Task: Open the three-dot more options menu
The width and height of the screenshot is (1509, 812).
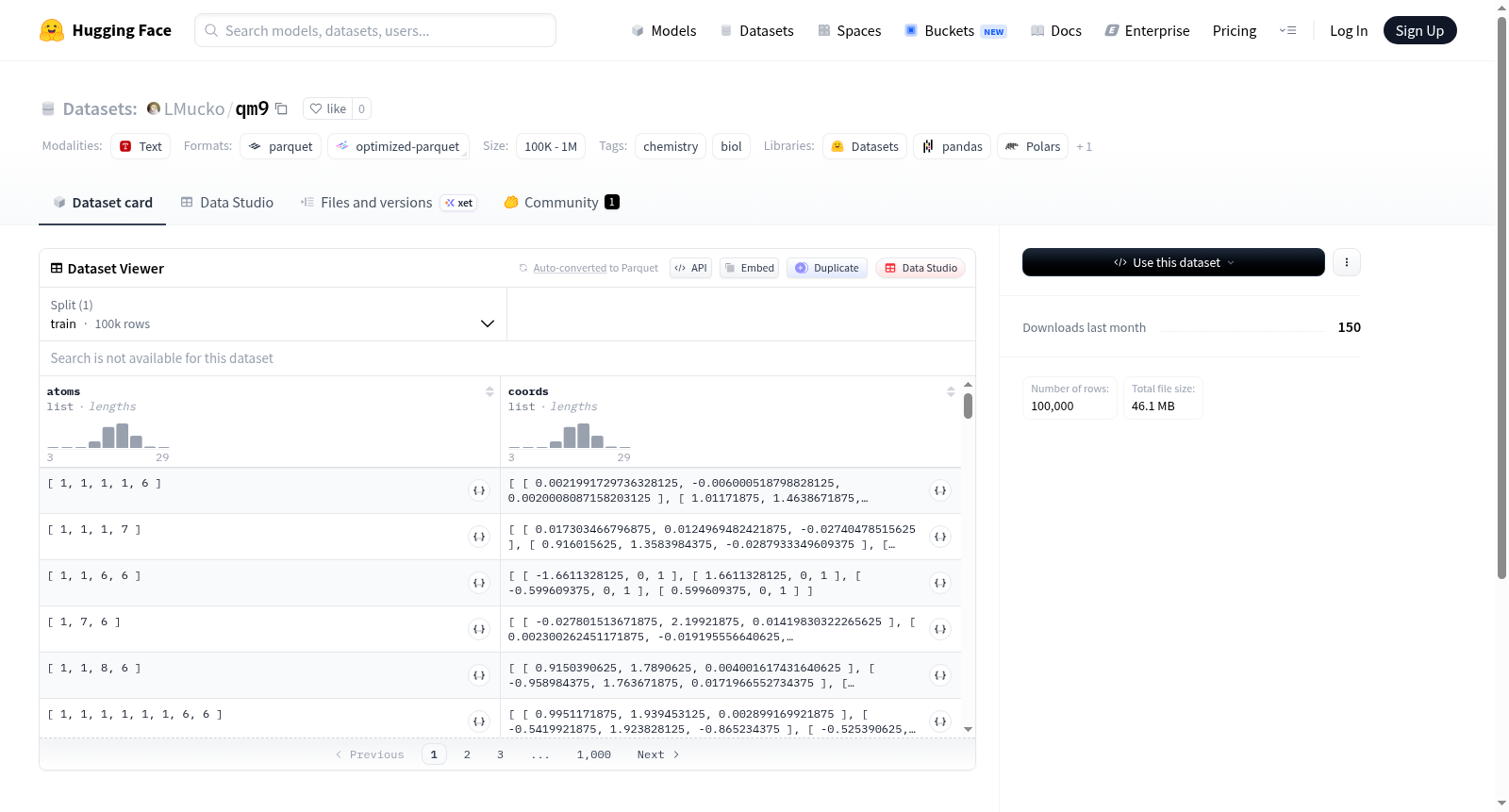Action: click(x=1347, y=262)
